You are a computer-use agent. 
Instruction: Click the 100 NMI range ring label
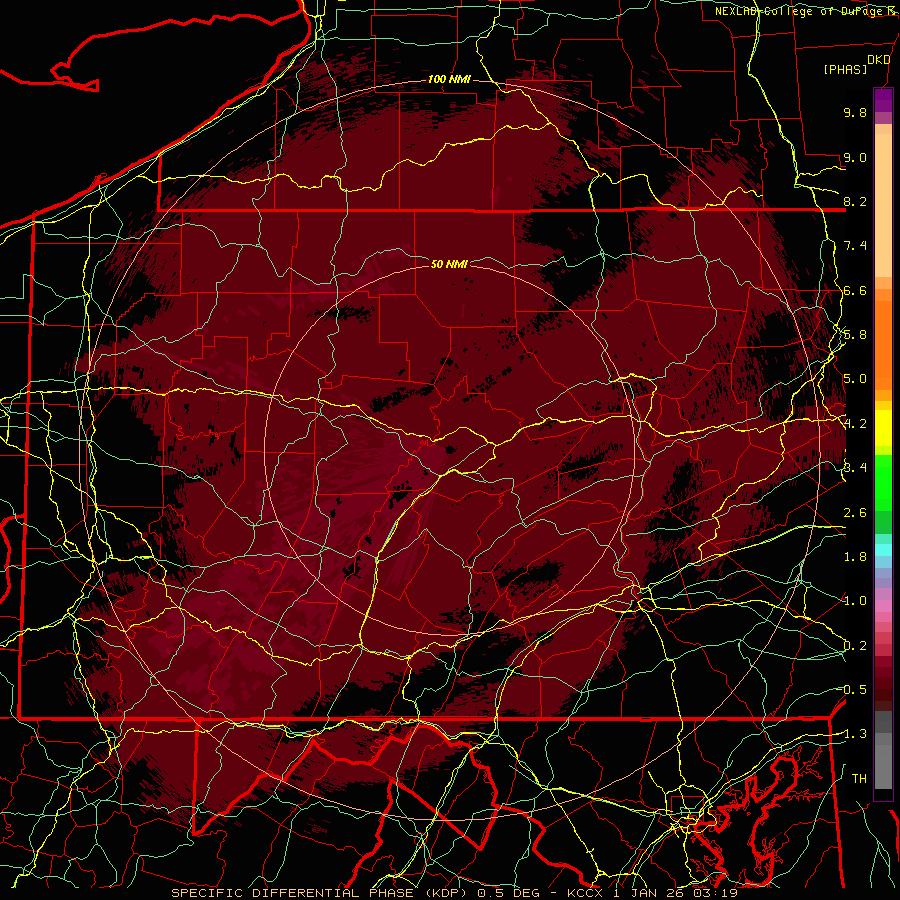click(449, 79)
